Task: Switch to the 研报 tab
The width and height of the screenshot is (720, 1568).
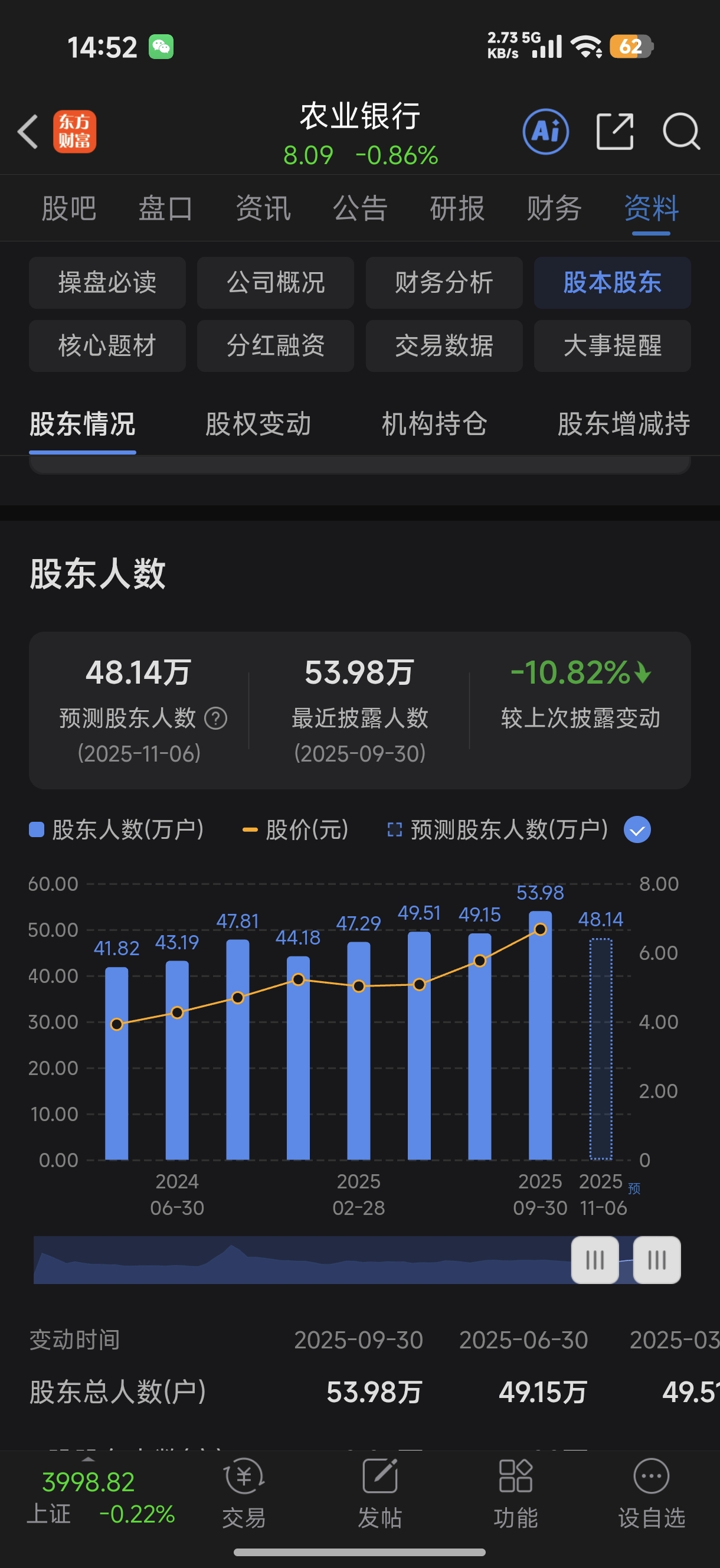Action: [x=457, y=209]
